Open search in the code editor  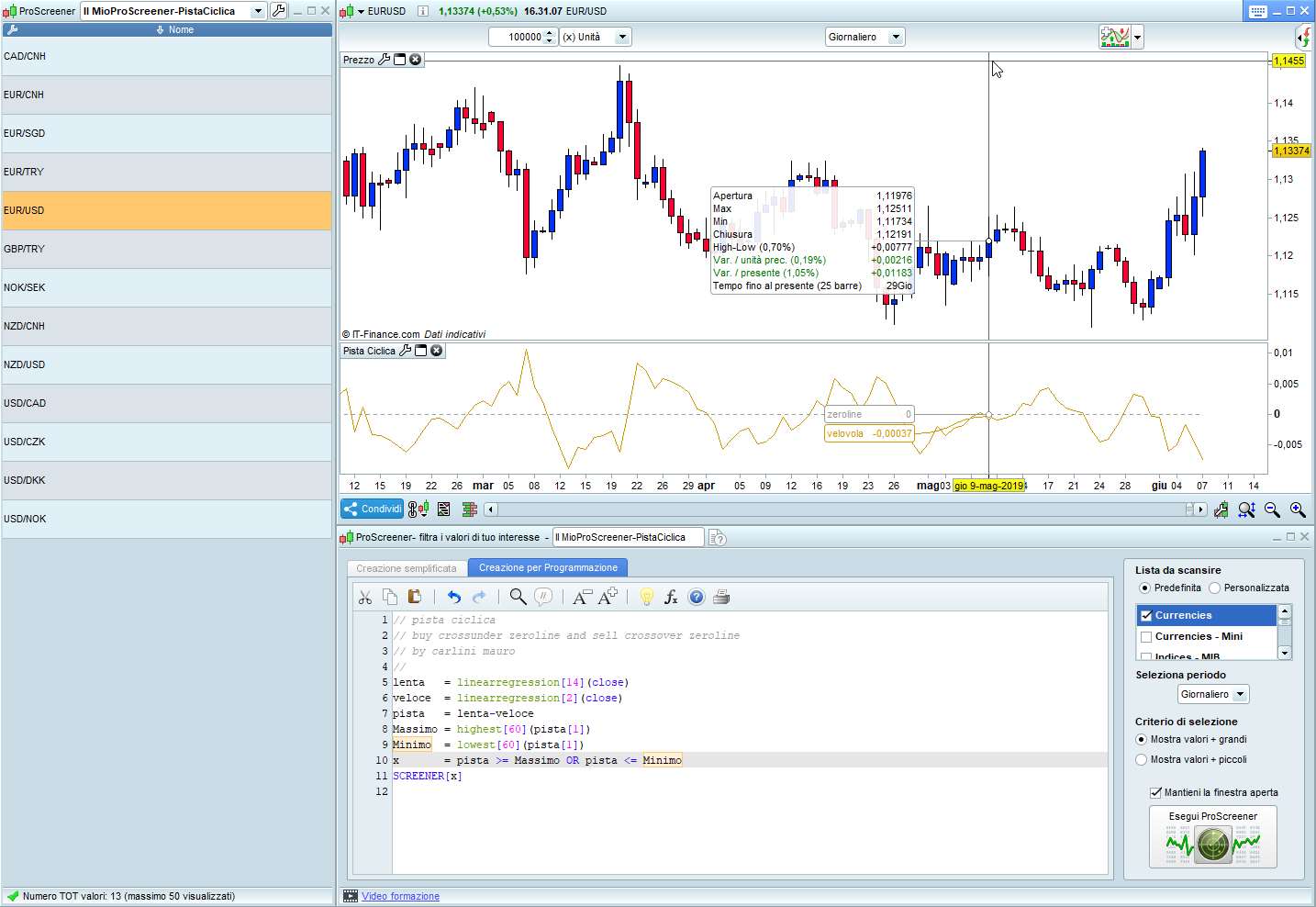518,598
